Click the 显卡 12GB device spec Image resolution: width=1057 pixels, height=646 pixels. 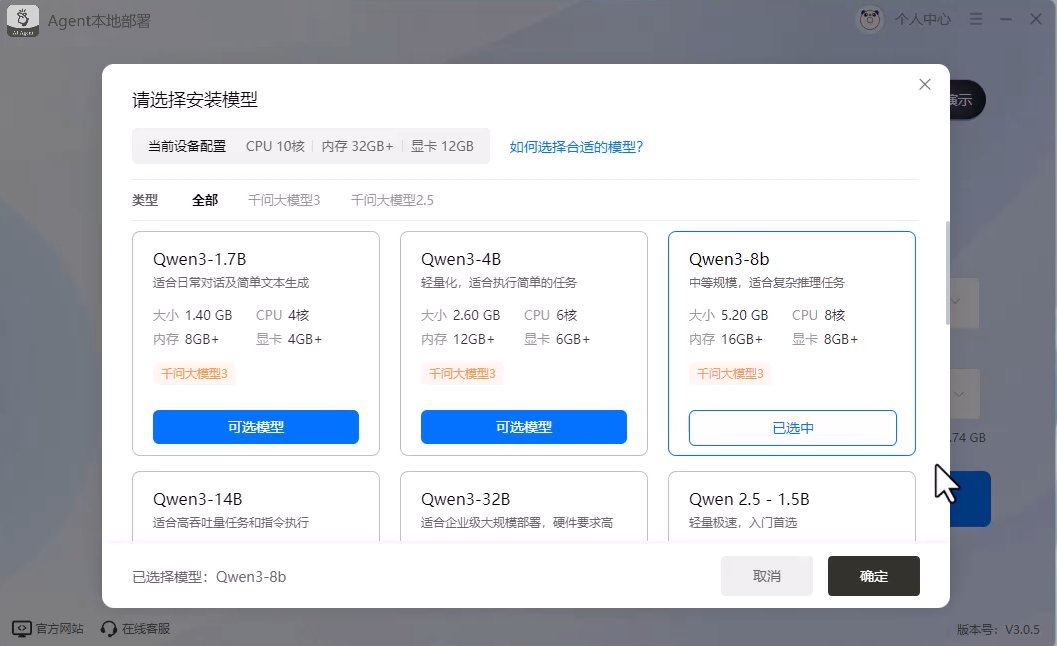[x=442, y=146]
